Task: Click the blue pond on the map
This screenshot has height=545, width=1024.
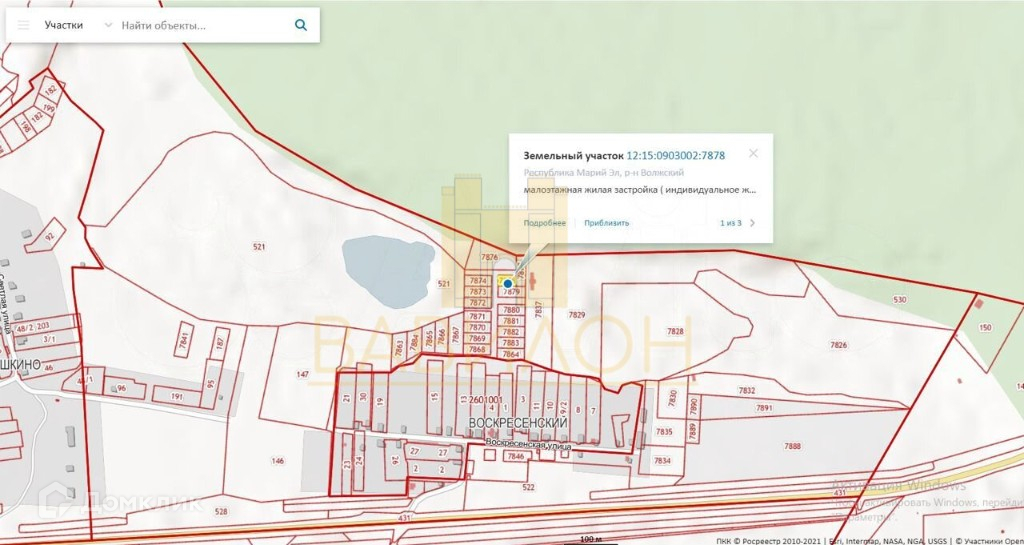Action: pos(387,272)
